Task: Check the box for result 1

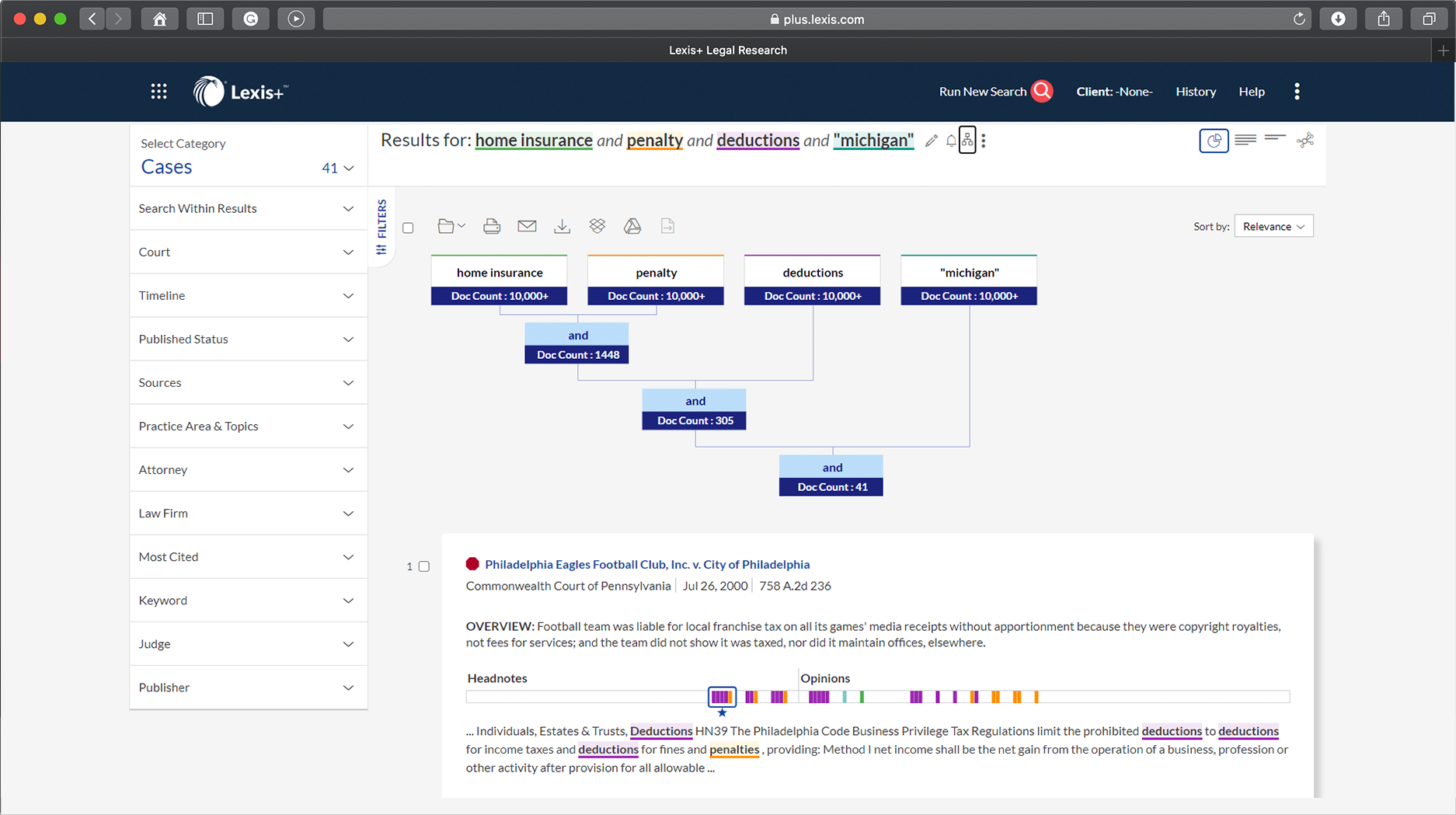Action: click(424, 566)
